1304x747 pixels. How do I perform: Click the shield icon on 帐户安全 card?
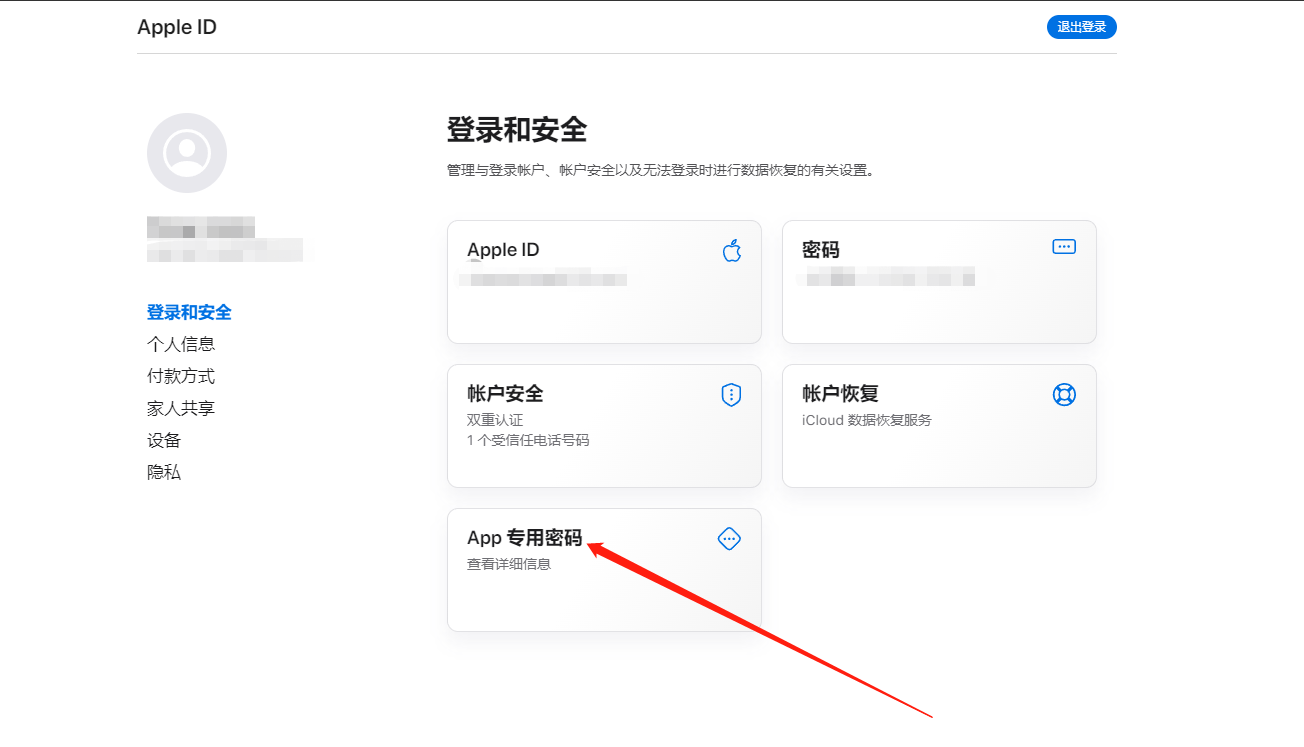point(731,395)
